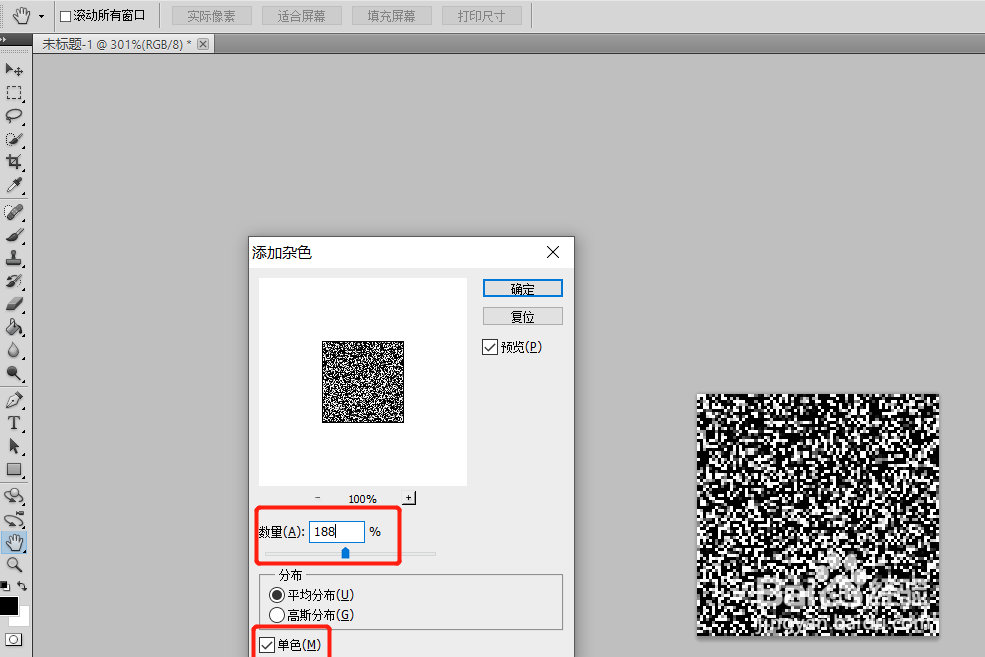
Task: Select the Eyedropper tool
Action: (14, 185)
